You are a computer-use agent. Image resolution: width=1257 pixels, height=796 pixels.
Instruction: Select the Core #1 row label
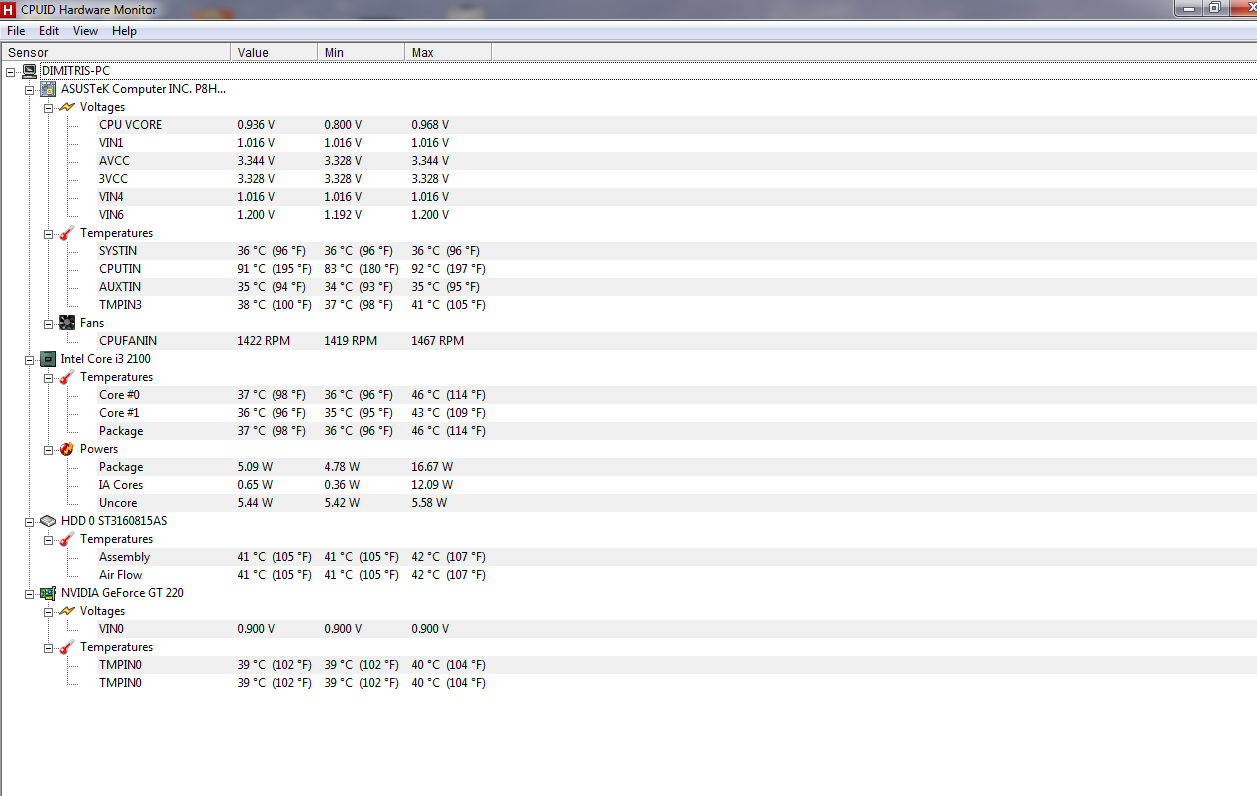119,413
